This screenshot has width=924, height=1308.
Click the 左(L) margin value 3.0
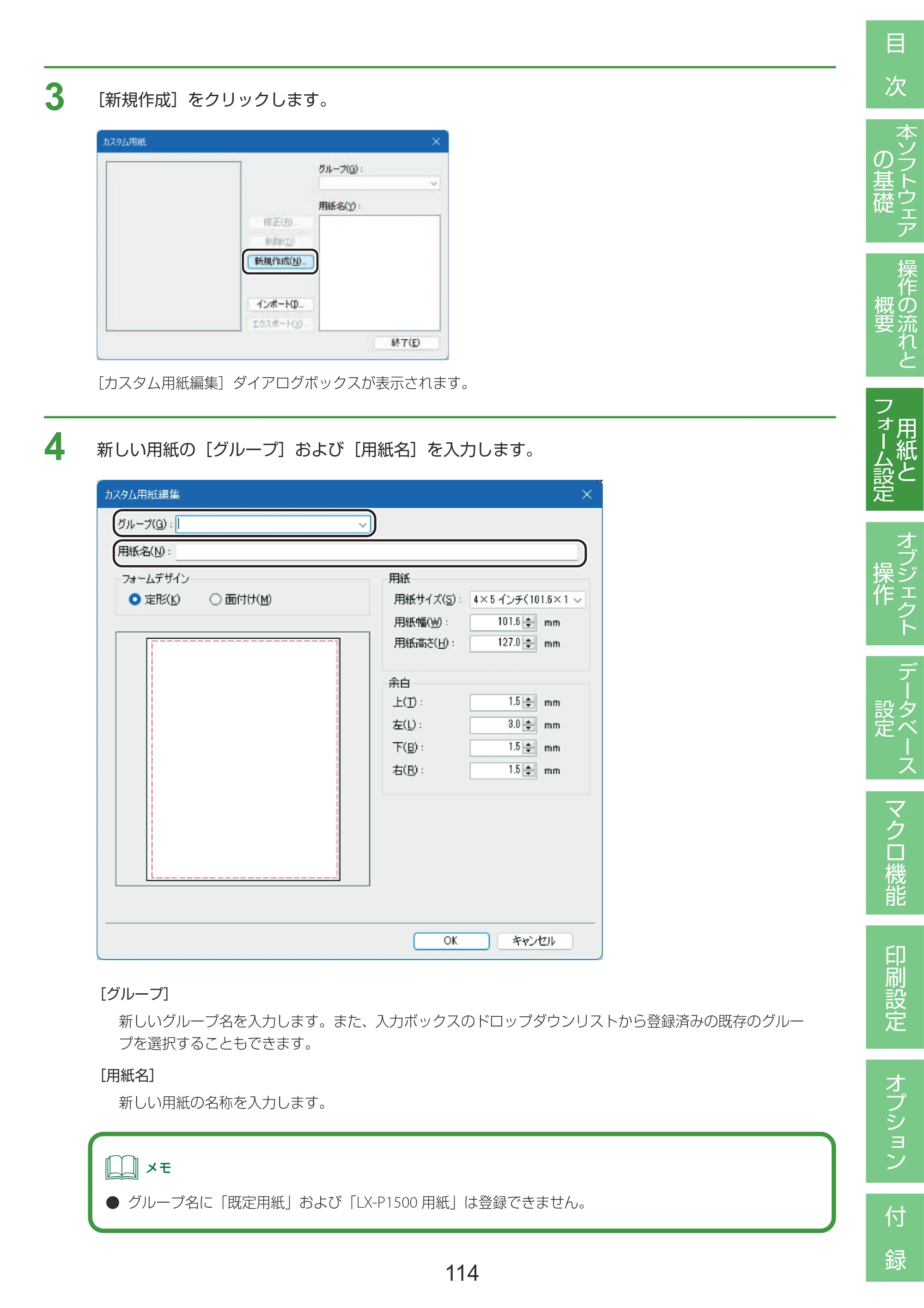497,725
